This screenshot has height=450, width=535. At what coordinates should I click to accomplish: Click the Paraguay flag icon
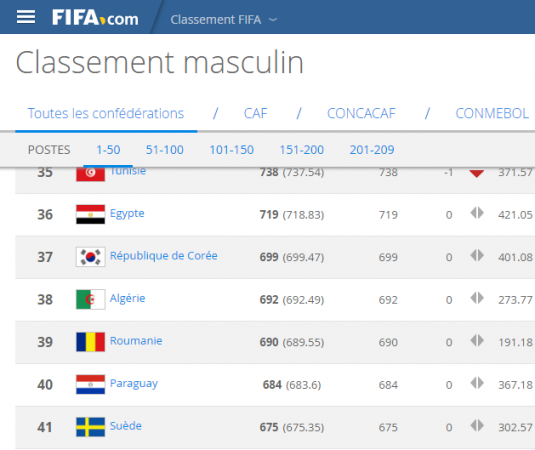(x=90, y=384)
